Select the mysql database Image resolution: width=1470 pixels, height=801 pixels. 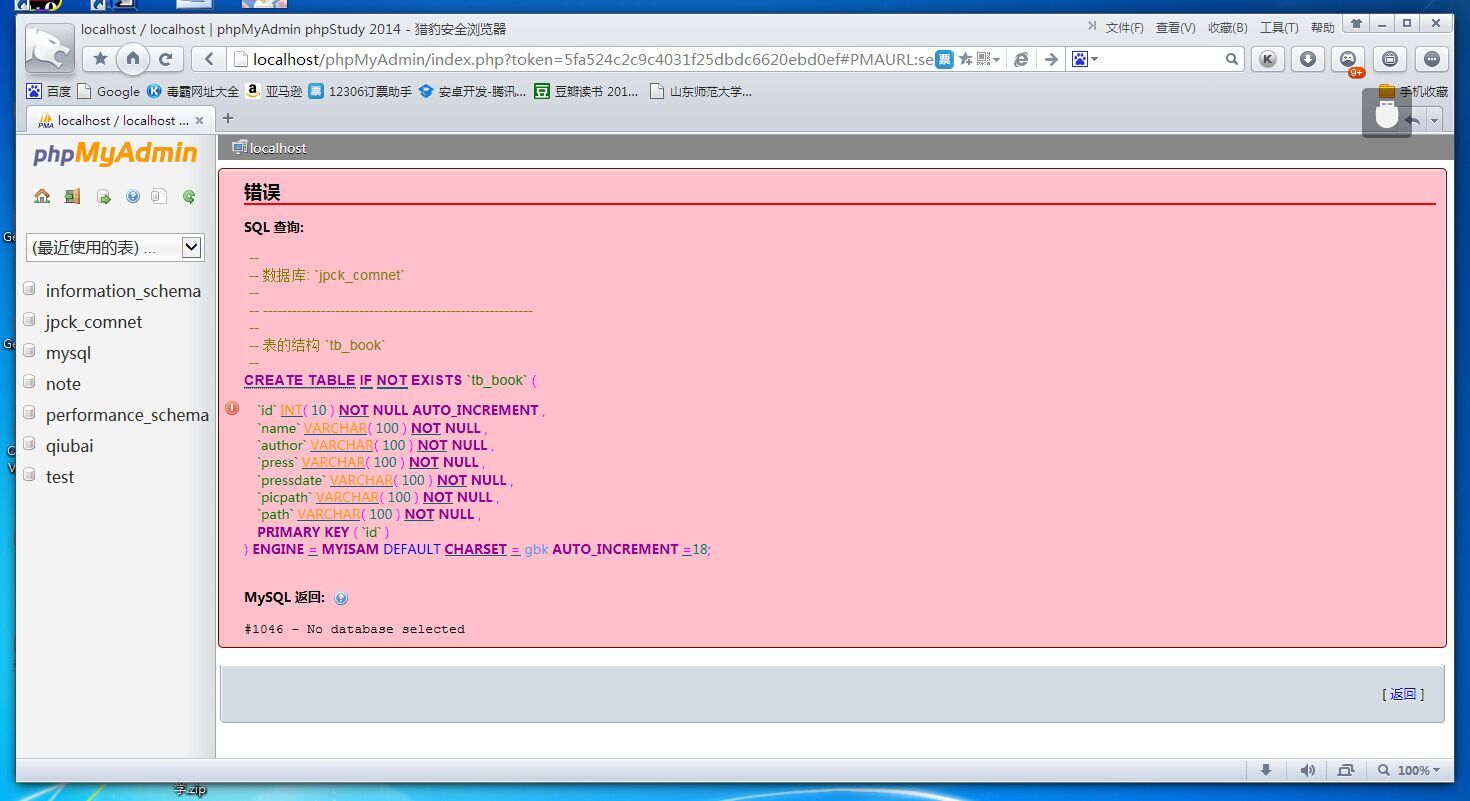pyautogui.click(x=68, y=353)
